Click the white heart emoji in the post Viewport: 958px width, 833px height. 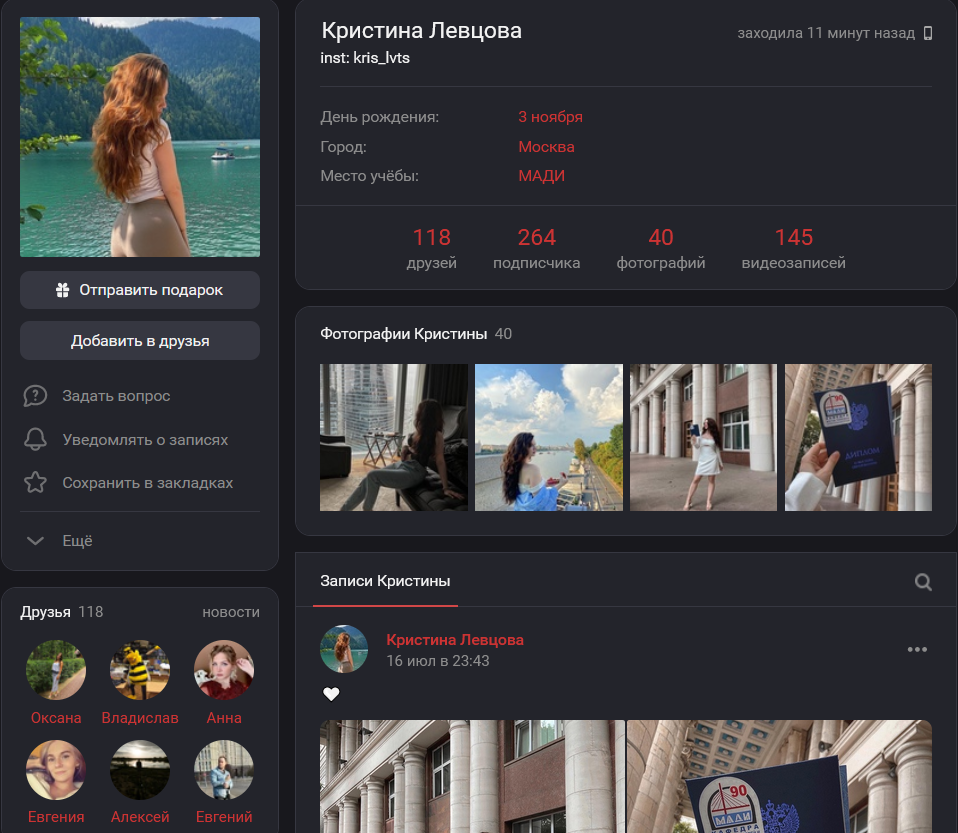click(x=331, y=694)
